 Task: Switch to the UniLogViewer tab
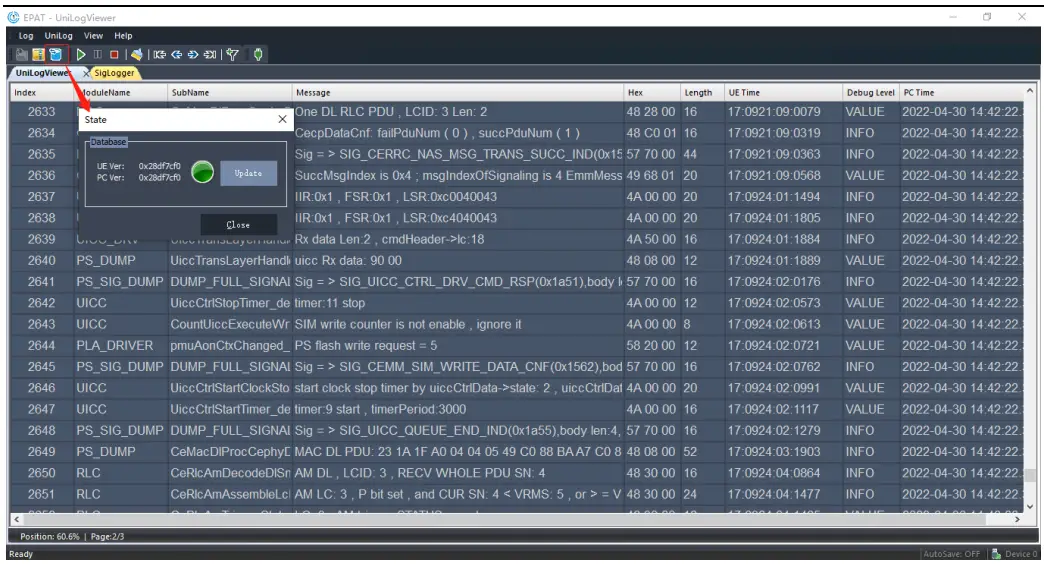pos(43,73)
